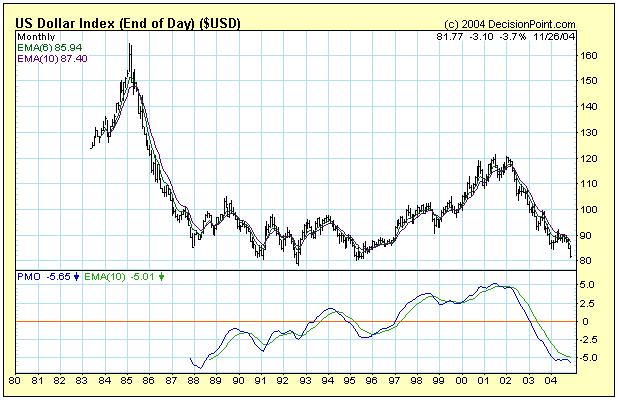Viewport: 618px width, 400px height.
Task: Click the date 11/26/04
Action: click(x=555, y=37)
